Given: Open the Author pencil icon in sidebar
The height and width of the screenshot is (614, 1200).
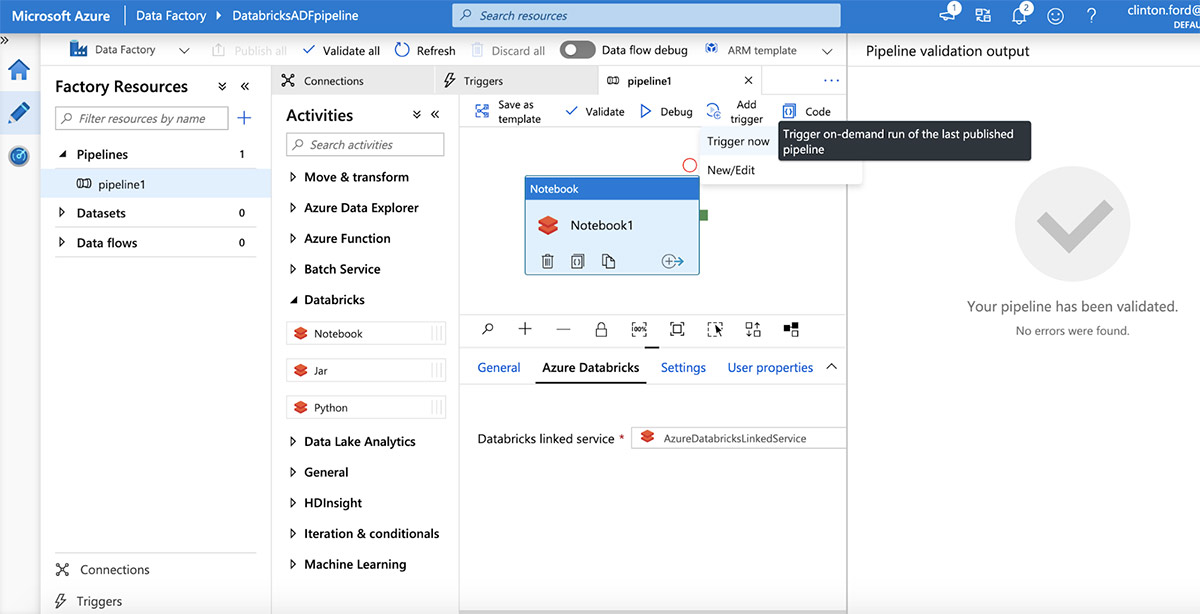Looking at the screenshot, I should [x=18, y=113].
